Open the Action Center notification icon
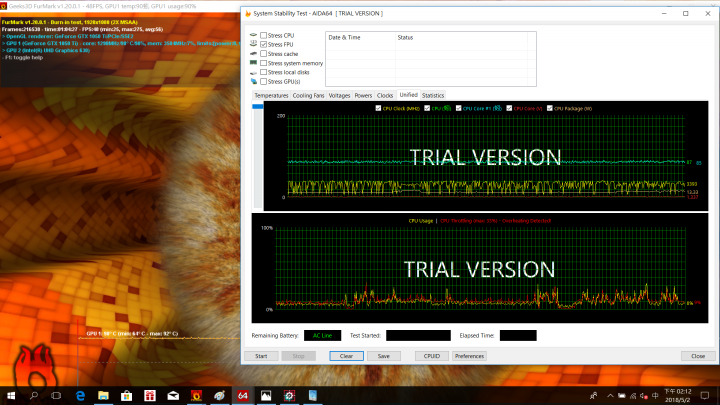The height and width of the screenshot is (405, 720). point(705,395)
